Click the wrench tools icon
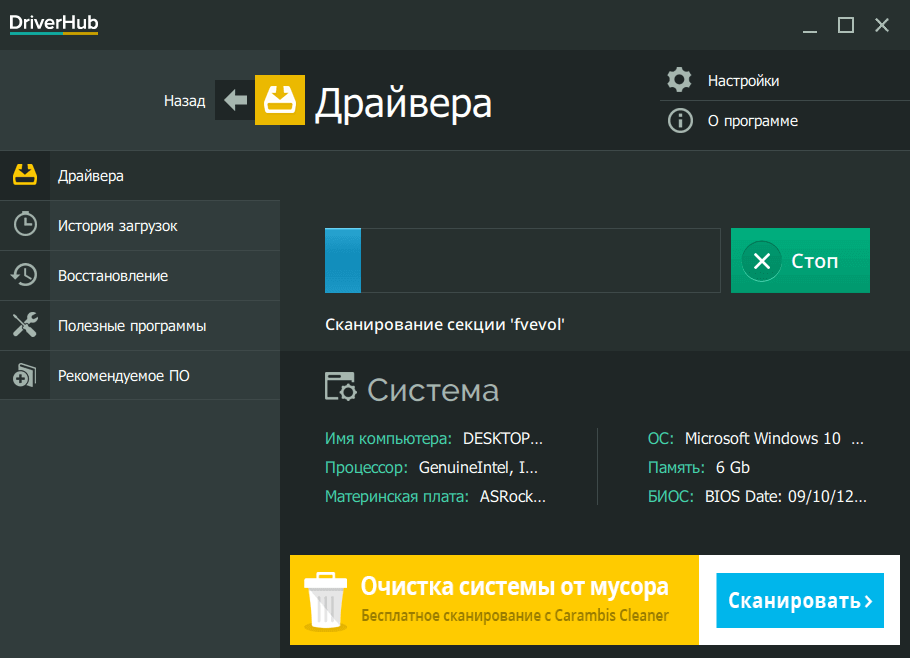This screenshot has width=910, height=658. tap(25, 325)
